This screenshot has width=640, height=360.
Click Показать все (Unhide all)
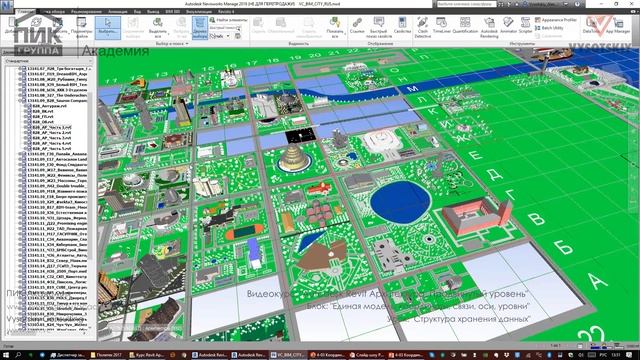[x=335, y=27]
